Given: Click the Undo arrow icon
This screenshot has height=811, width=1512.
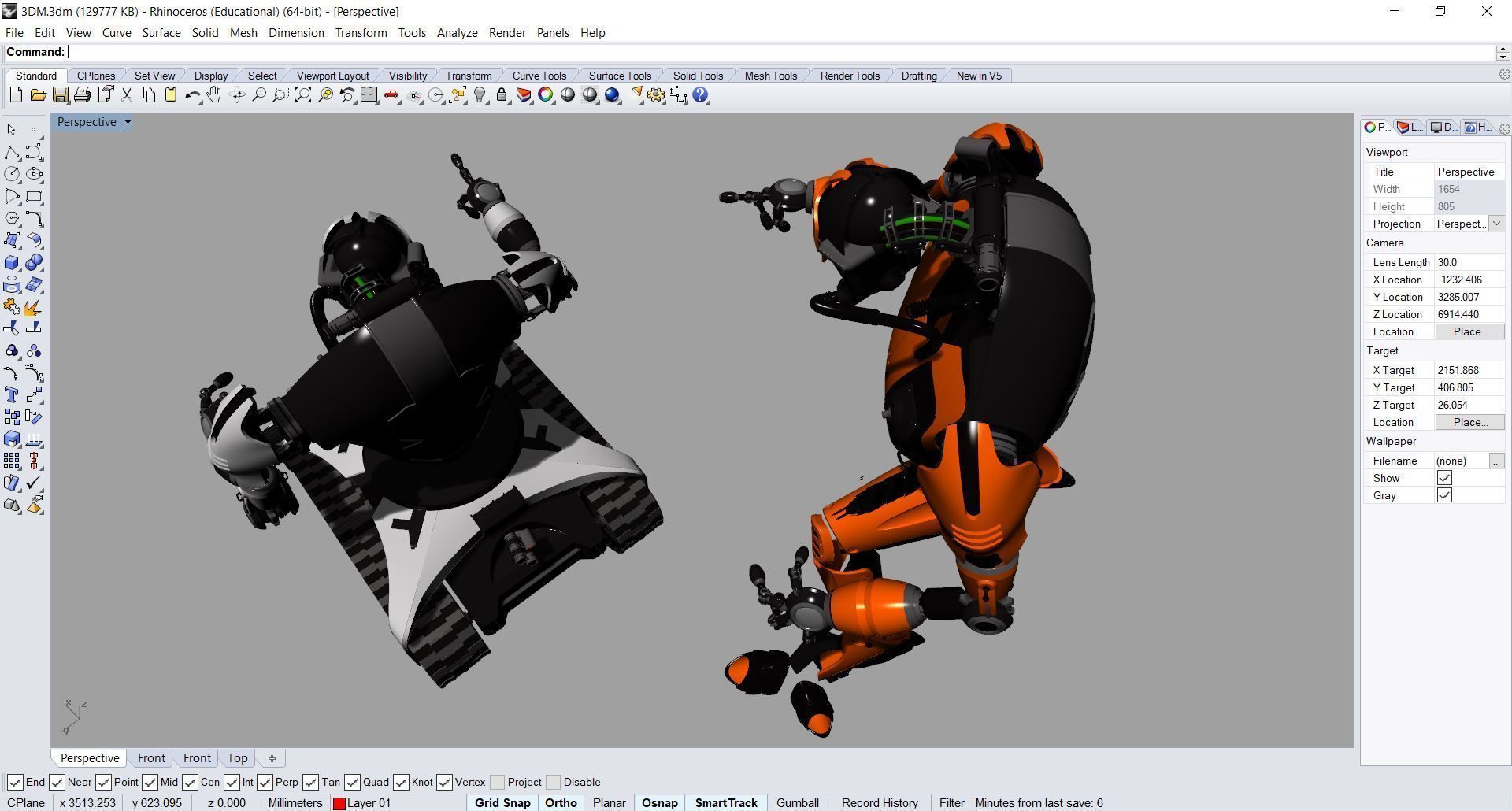Looking at the screenshot, I should 193,95.
